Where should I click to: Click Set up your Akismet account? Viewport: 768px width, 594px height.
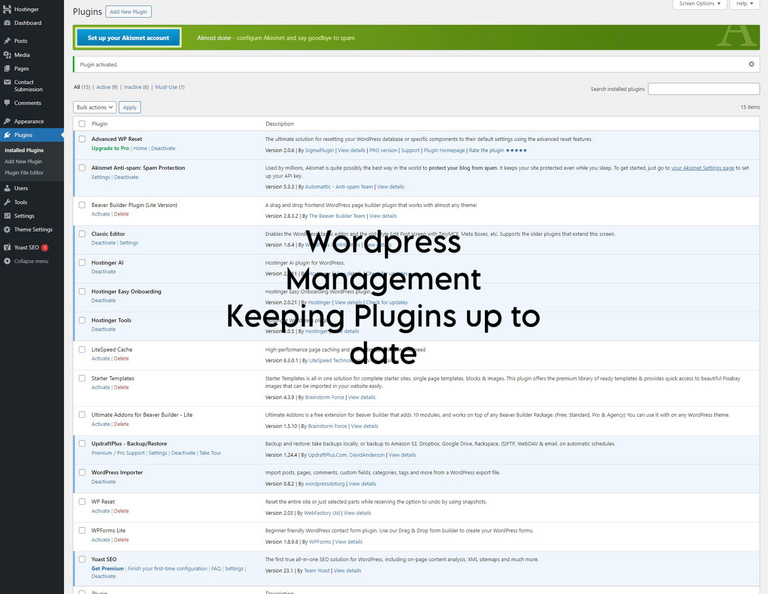(128, 38)
